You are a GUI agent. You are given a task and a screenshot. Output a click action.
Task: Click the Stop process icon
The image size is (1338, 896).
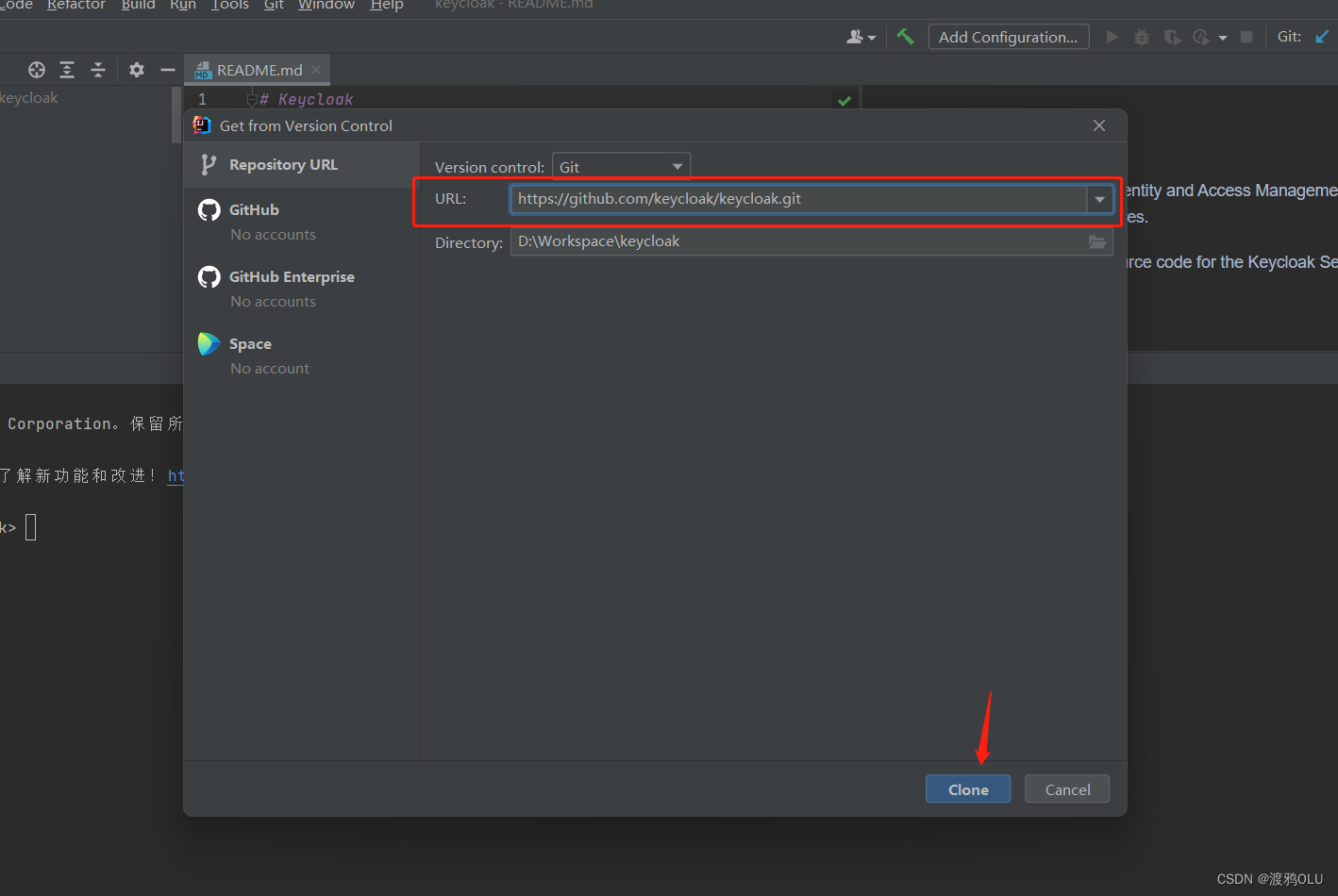coord(1245,37)
